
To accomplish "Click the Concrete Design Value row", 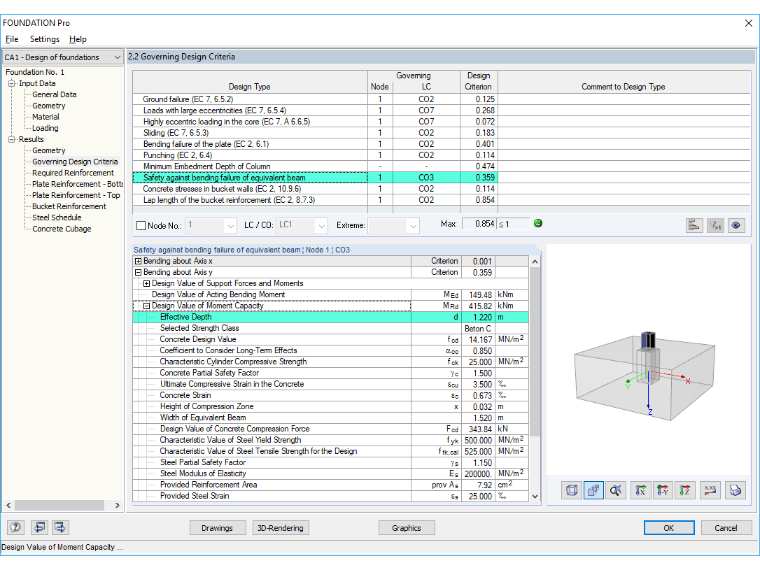I will click(331, 339).
